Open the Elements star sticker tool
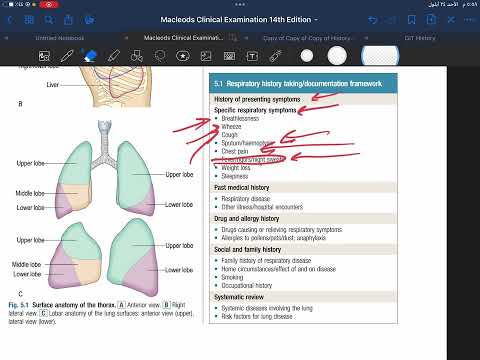The image size is (480, 360). pos(183,56)
